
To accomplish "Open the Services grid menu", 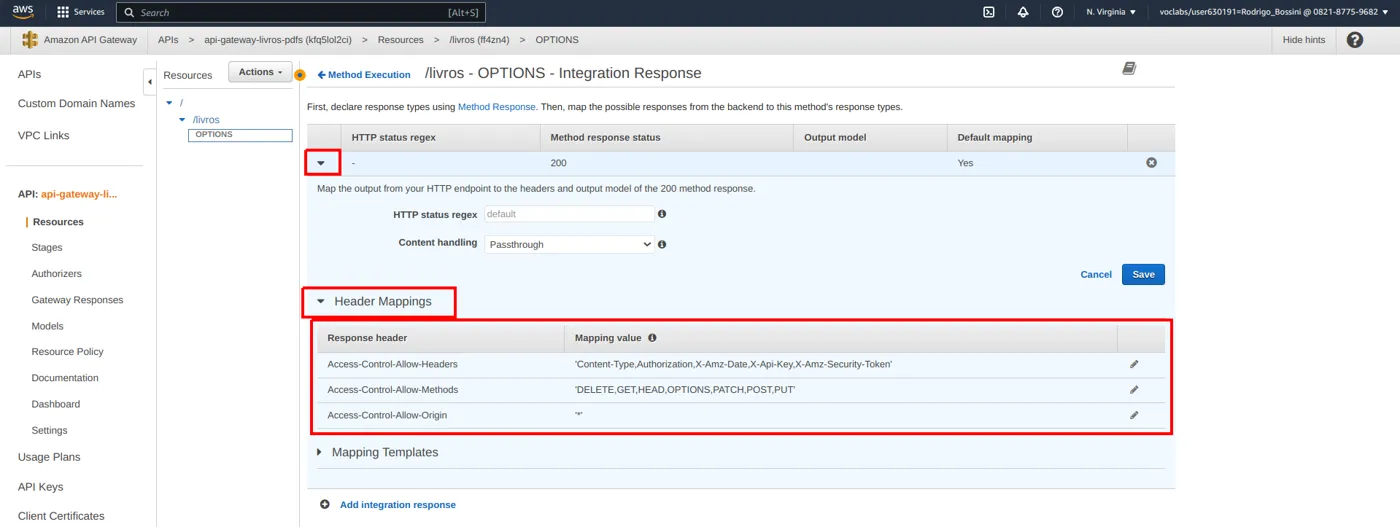I will 81,12.
